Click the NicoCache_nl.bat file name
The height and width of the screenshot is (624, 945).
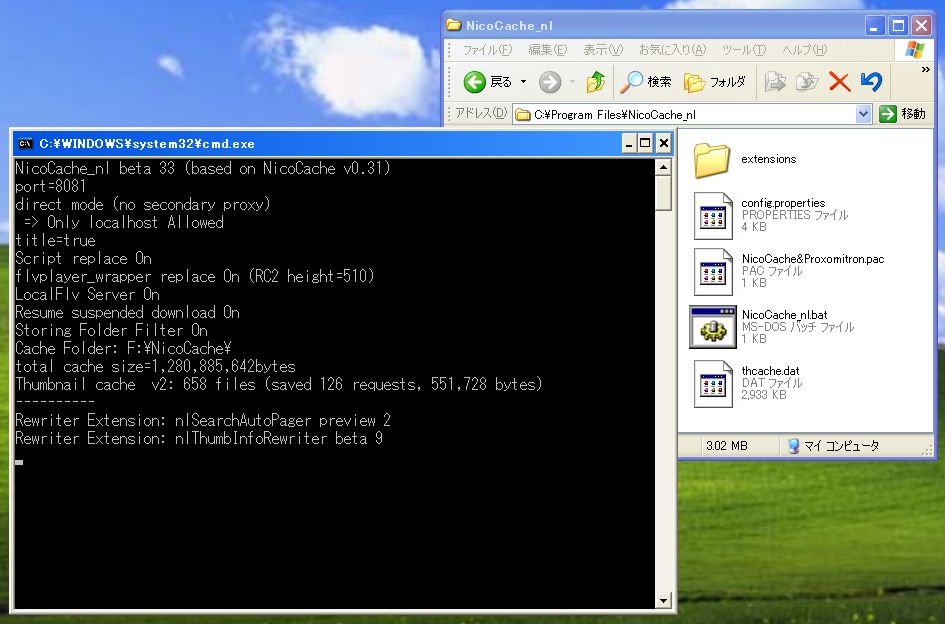point(784,315)
